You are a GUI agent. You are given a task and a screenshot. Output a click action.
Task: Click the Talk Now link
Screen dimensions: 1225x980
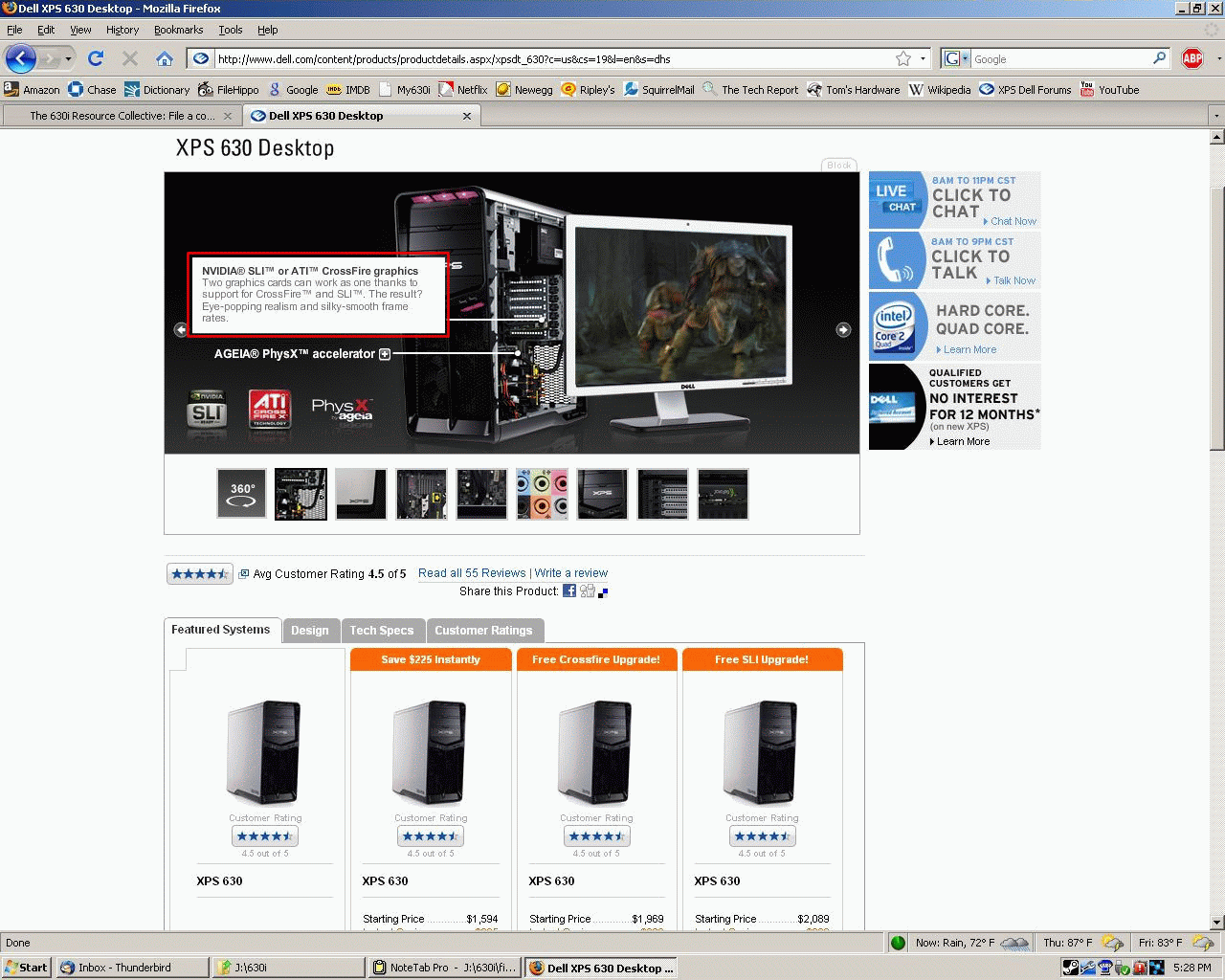[1013, 280]
